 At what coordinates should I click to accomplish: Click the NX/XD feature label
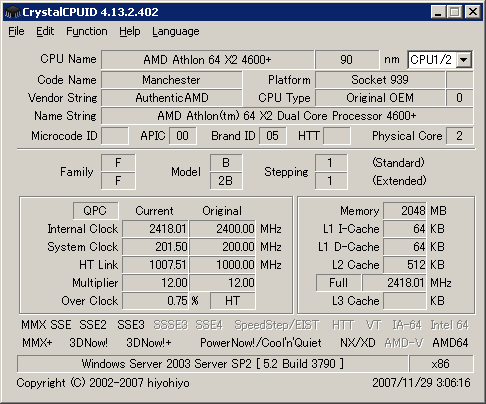click(x=358, y=343)
